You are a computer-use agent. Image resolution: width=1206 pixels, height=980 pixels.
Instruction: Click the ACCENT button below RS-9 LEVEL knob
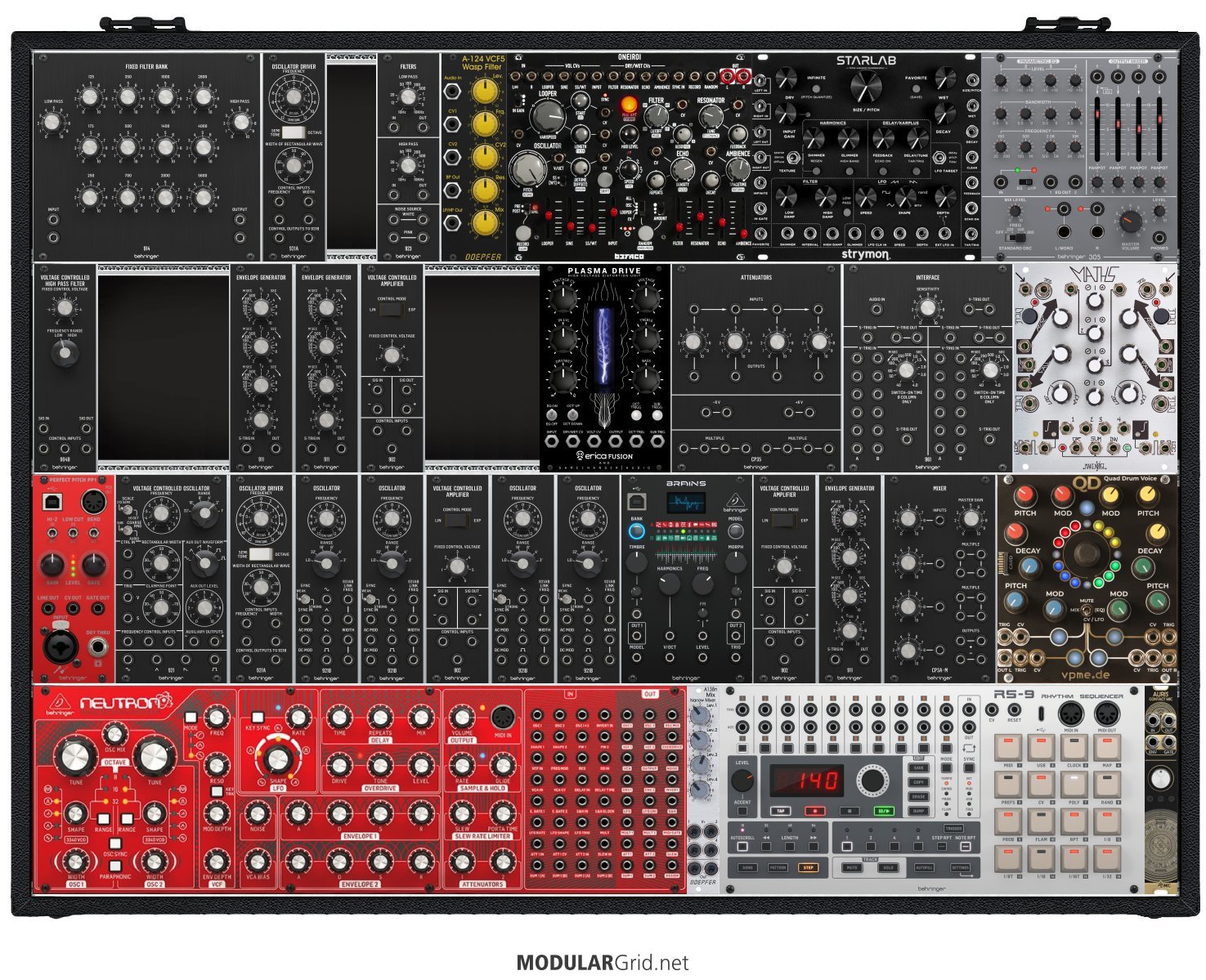pyautogui.click(x=742, y=811)
